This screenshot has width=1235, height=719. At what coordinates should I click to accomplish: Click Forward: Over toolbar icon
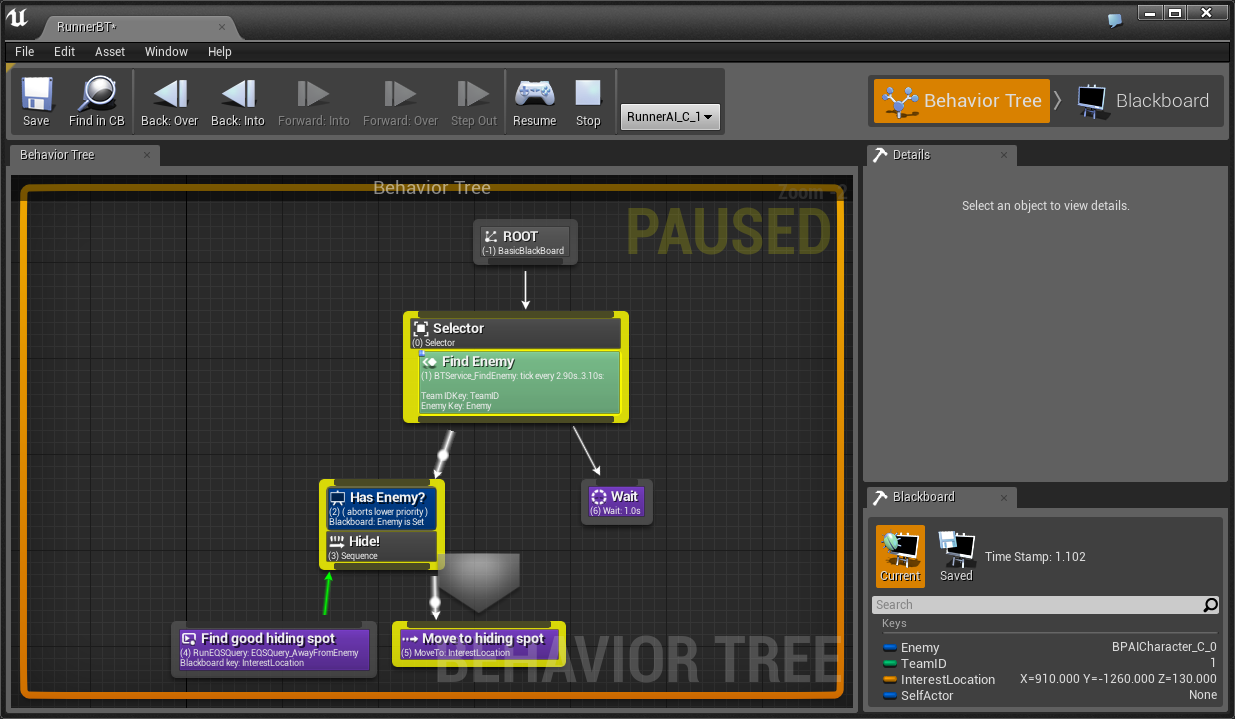(400, 94)
